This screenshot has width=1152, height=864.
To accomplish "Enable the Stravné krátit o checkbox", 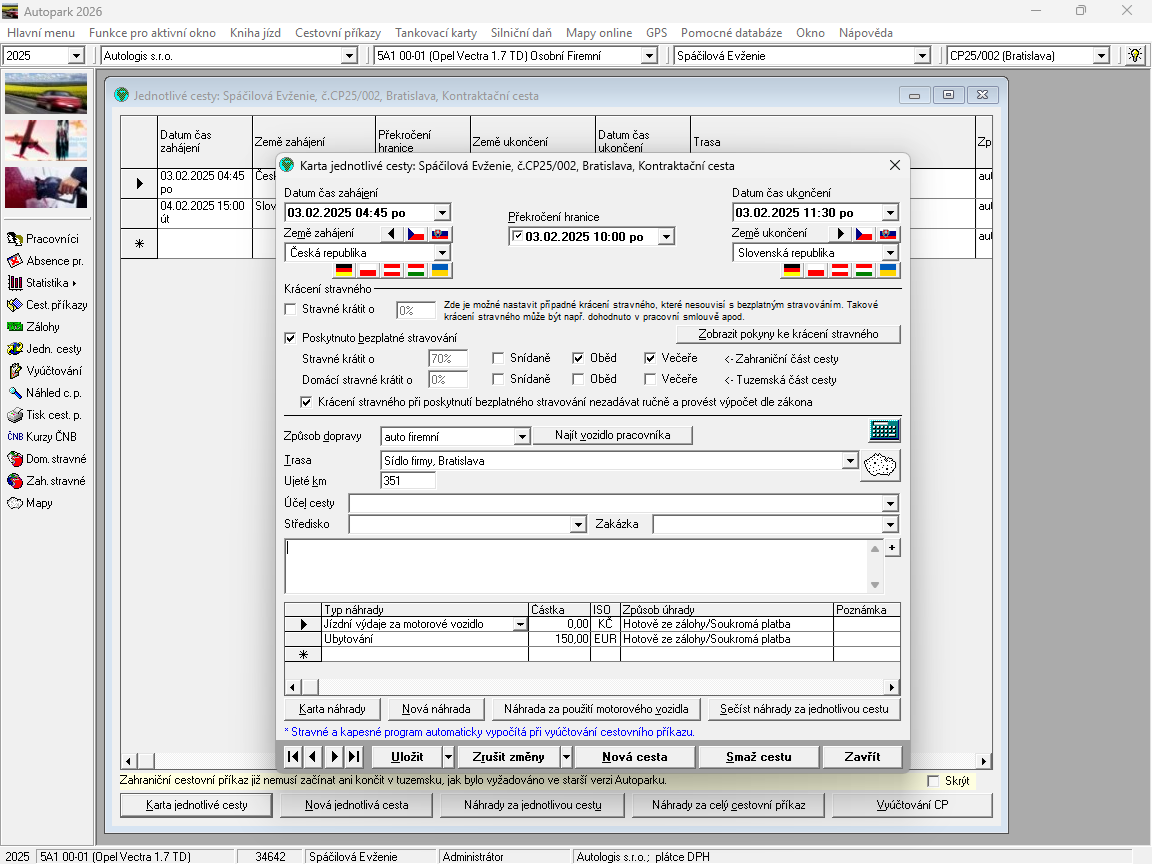I will (x=291, y=310).
